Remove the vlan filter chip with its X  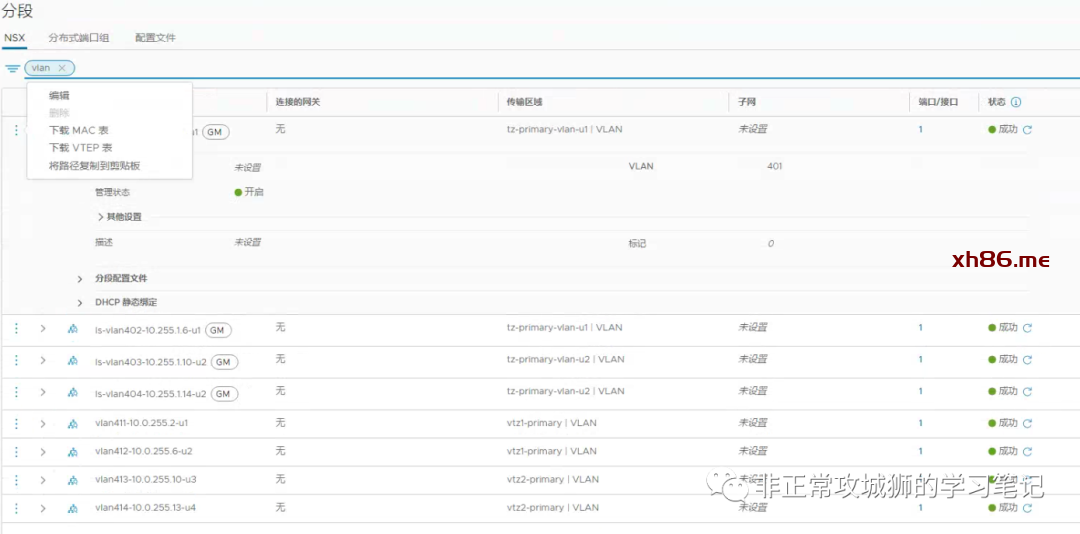(62, 68)
